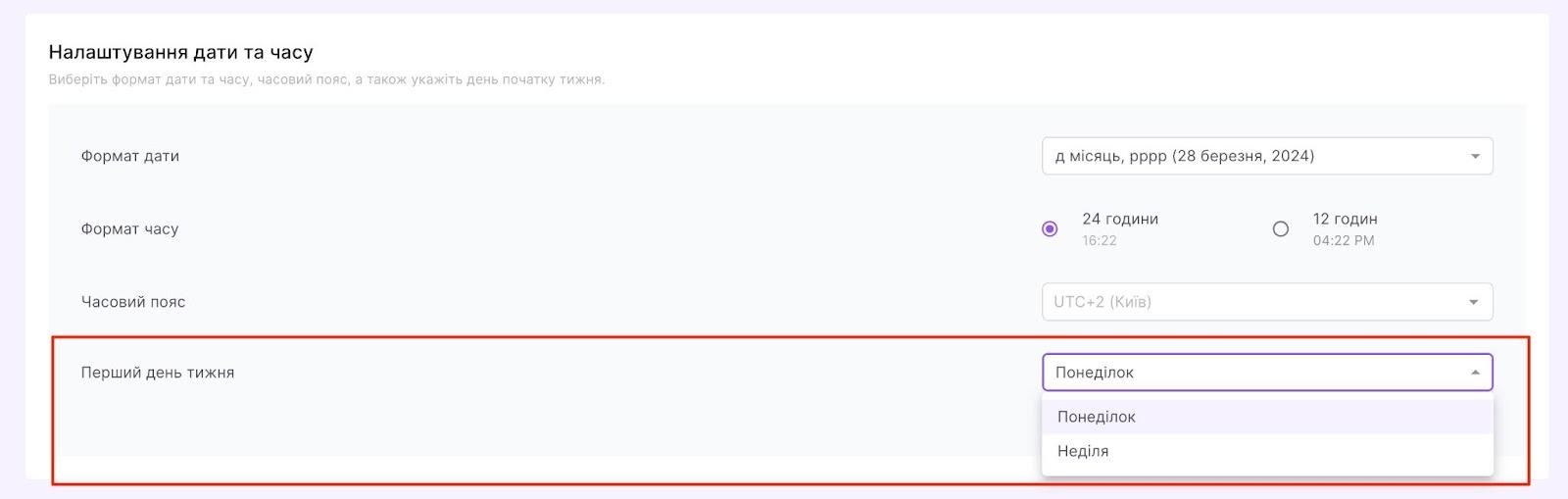1568x499 pixels.
Task: Select the 24 години radio button
Action: coord(1050,229)
